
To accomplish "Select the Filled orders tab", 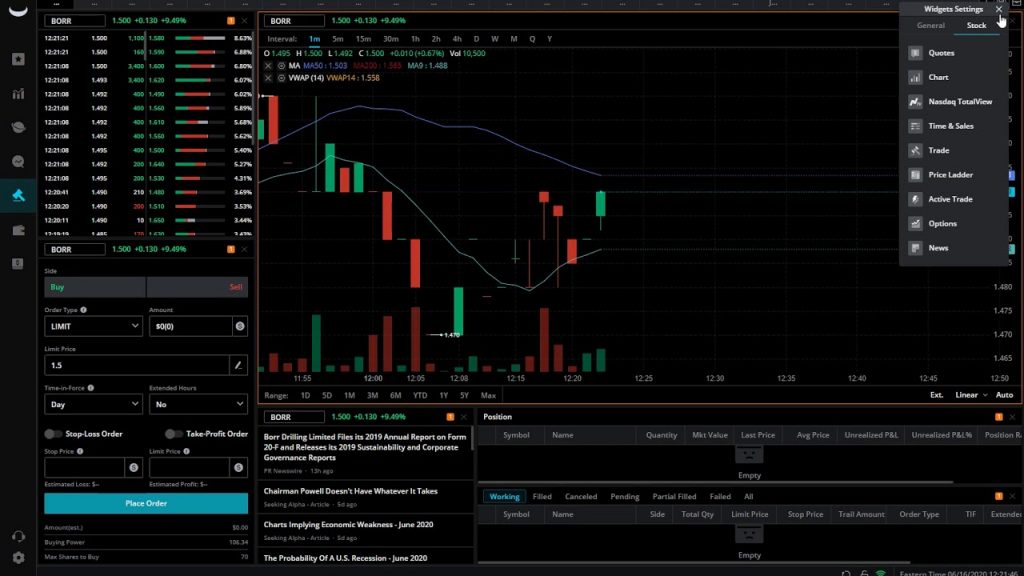I will 542,496.
